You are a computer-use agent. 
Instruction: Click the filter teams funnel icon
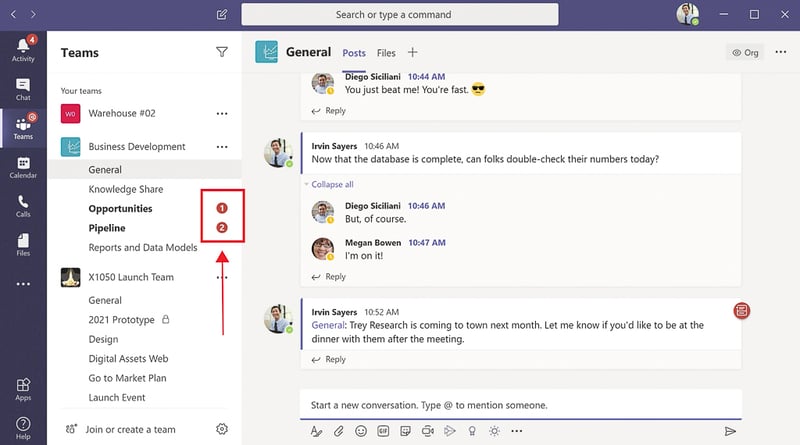point(222,52)
